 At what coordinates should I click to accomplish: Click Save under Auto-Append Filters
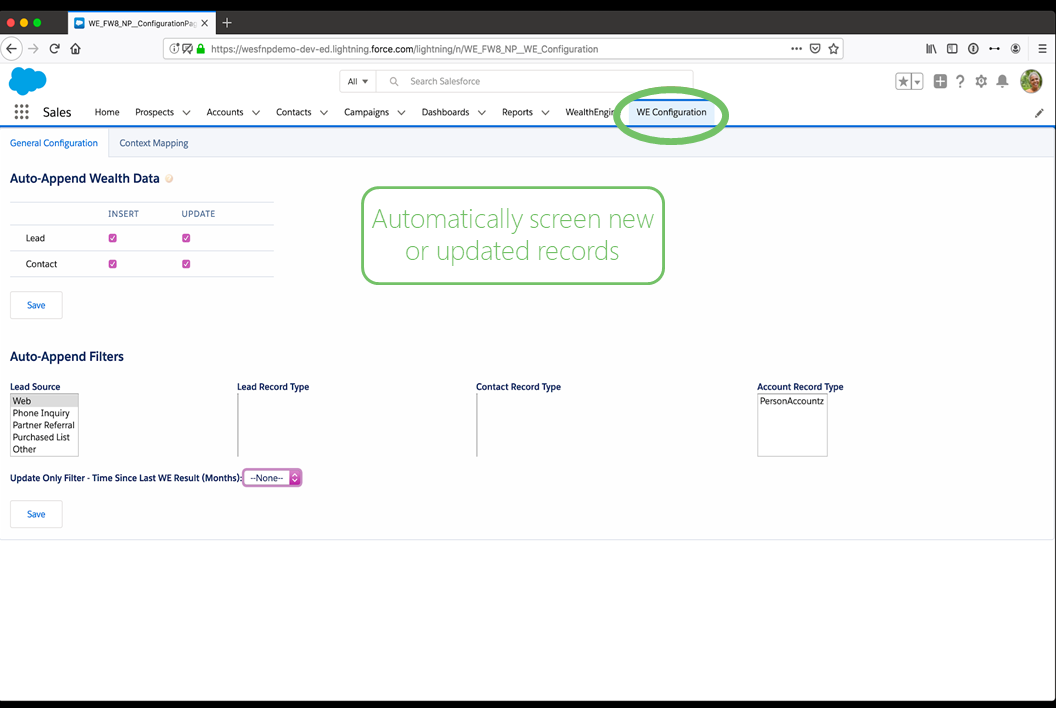point(35,513)
